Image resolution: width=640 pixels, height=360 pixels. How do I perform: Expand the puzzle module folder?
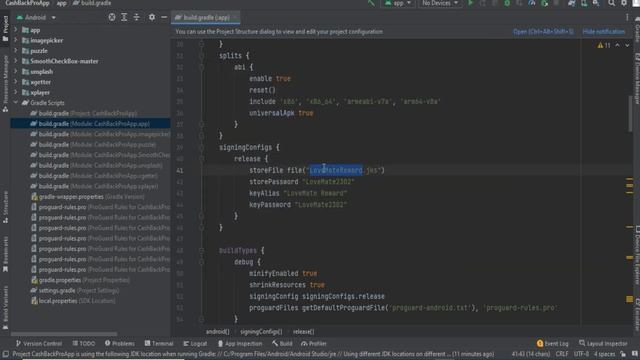(16, 51)
